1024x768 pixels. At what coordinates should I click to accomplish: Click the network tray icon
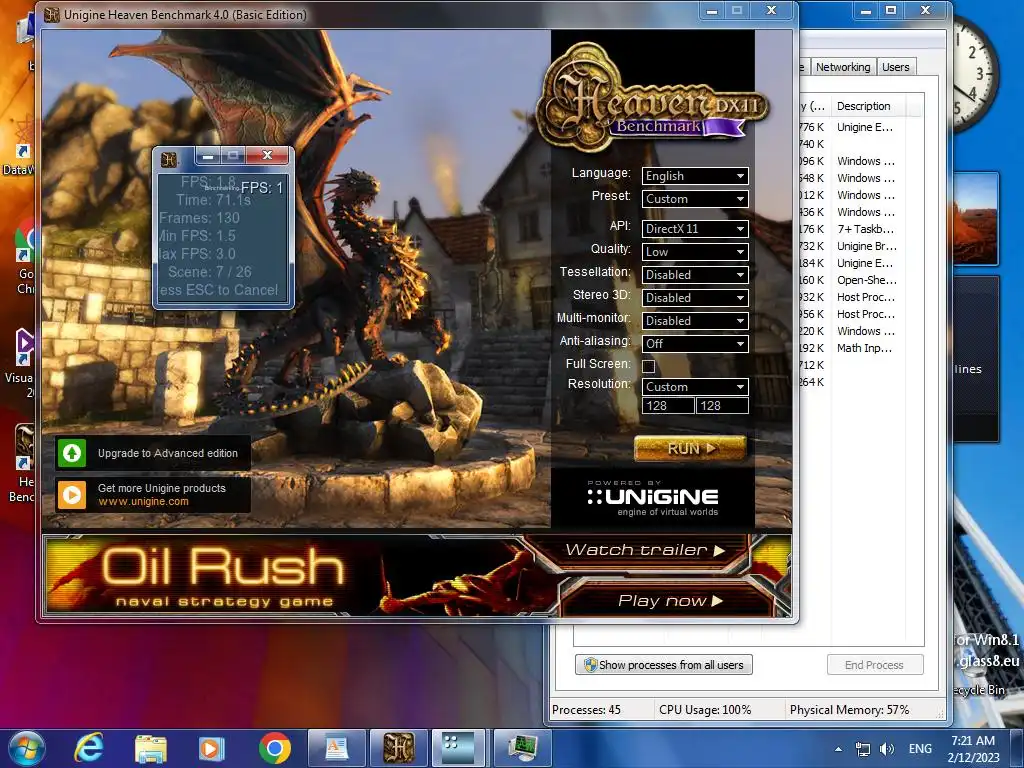(863, 749)
